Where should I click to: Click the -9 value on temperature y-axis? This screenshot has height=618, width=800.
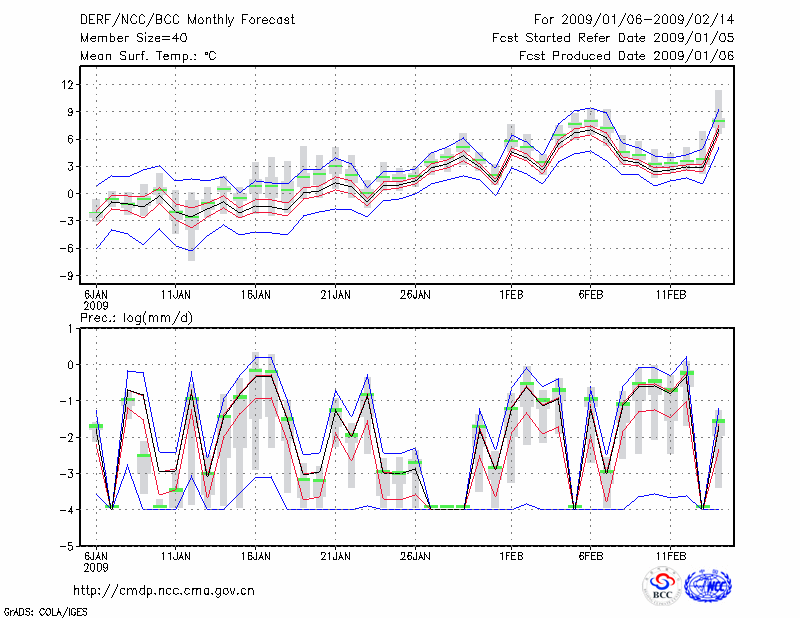click(x=66, y=276)
